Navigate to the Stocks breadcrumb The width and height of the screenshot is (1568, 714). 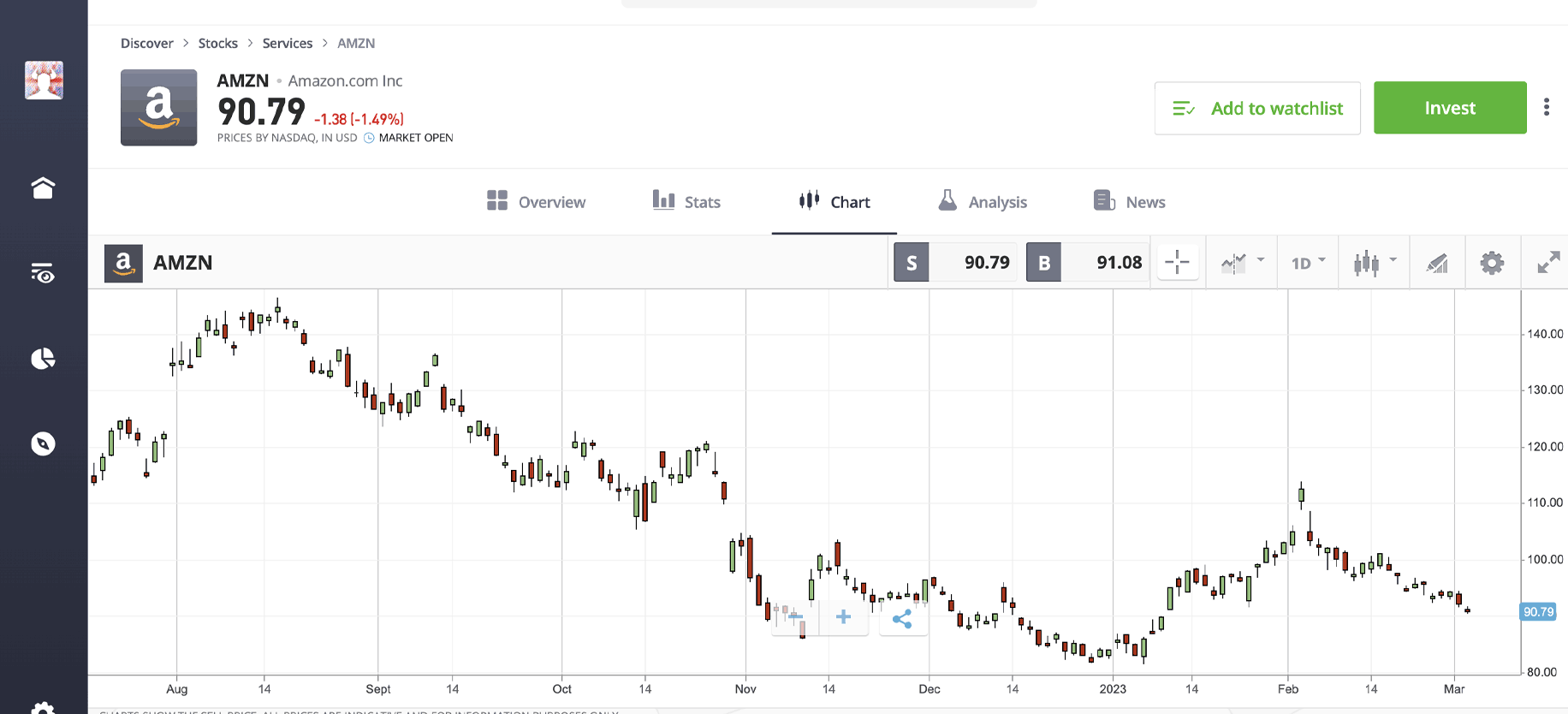(x=217, y=43)
